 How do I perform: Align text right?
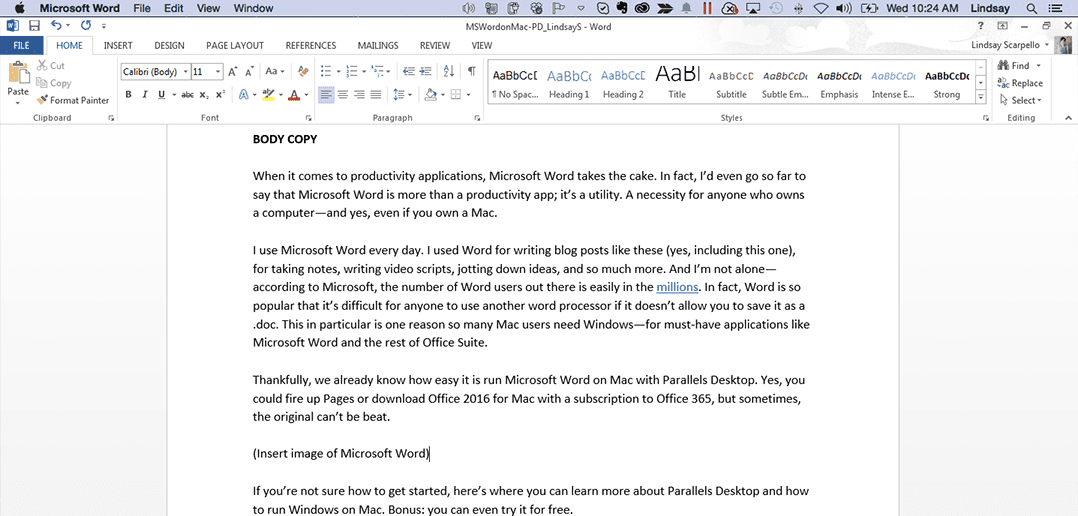click(359, 95)
